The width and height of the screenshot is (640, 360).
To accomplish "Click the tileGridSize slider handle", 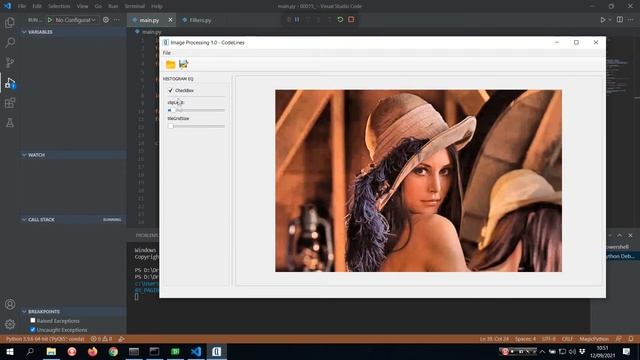I will [x=171, y=126].
